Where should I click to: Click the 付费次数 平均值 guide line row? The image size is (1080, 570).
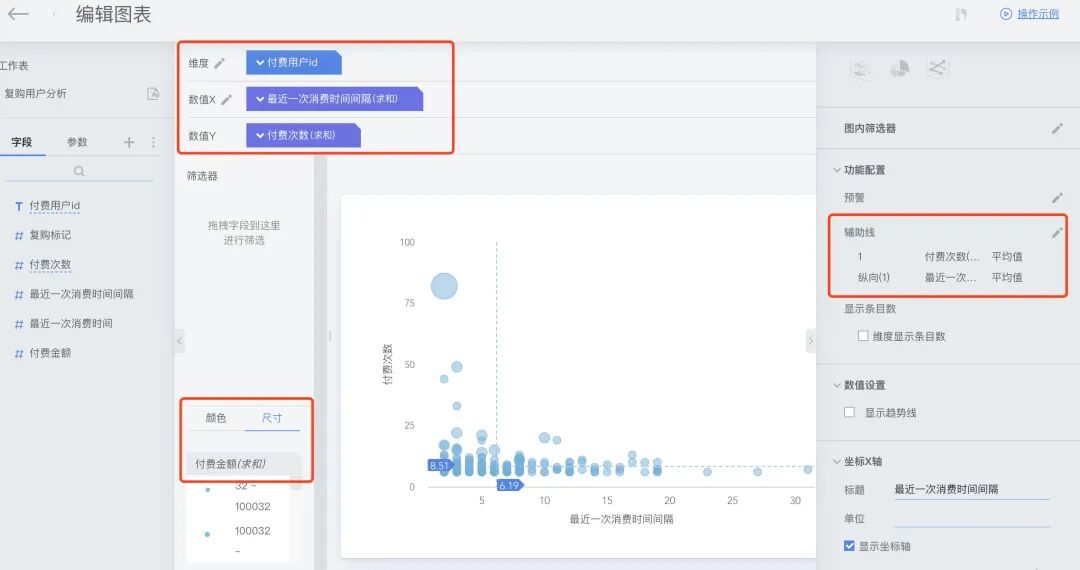tap(940, 257)
